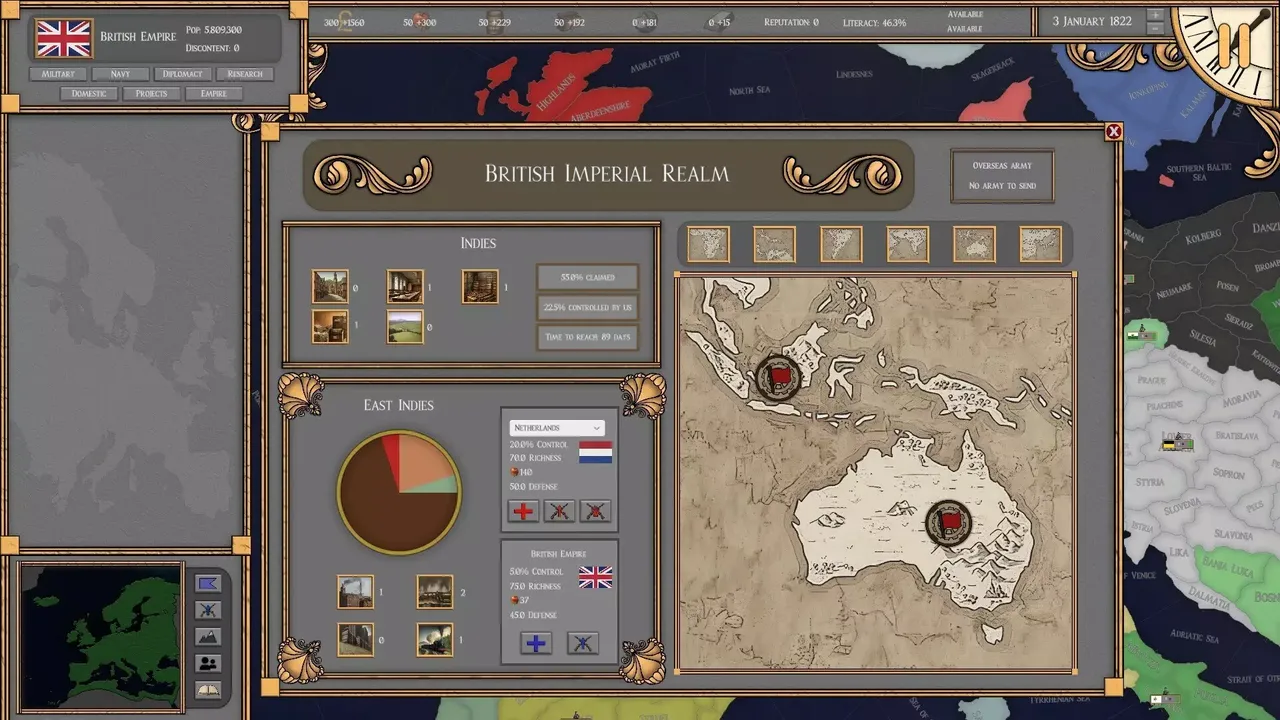
Task: Click the East Indies bridge scene icon with count 2
Action: [435, 592]
